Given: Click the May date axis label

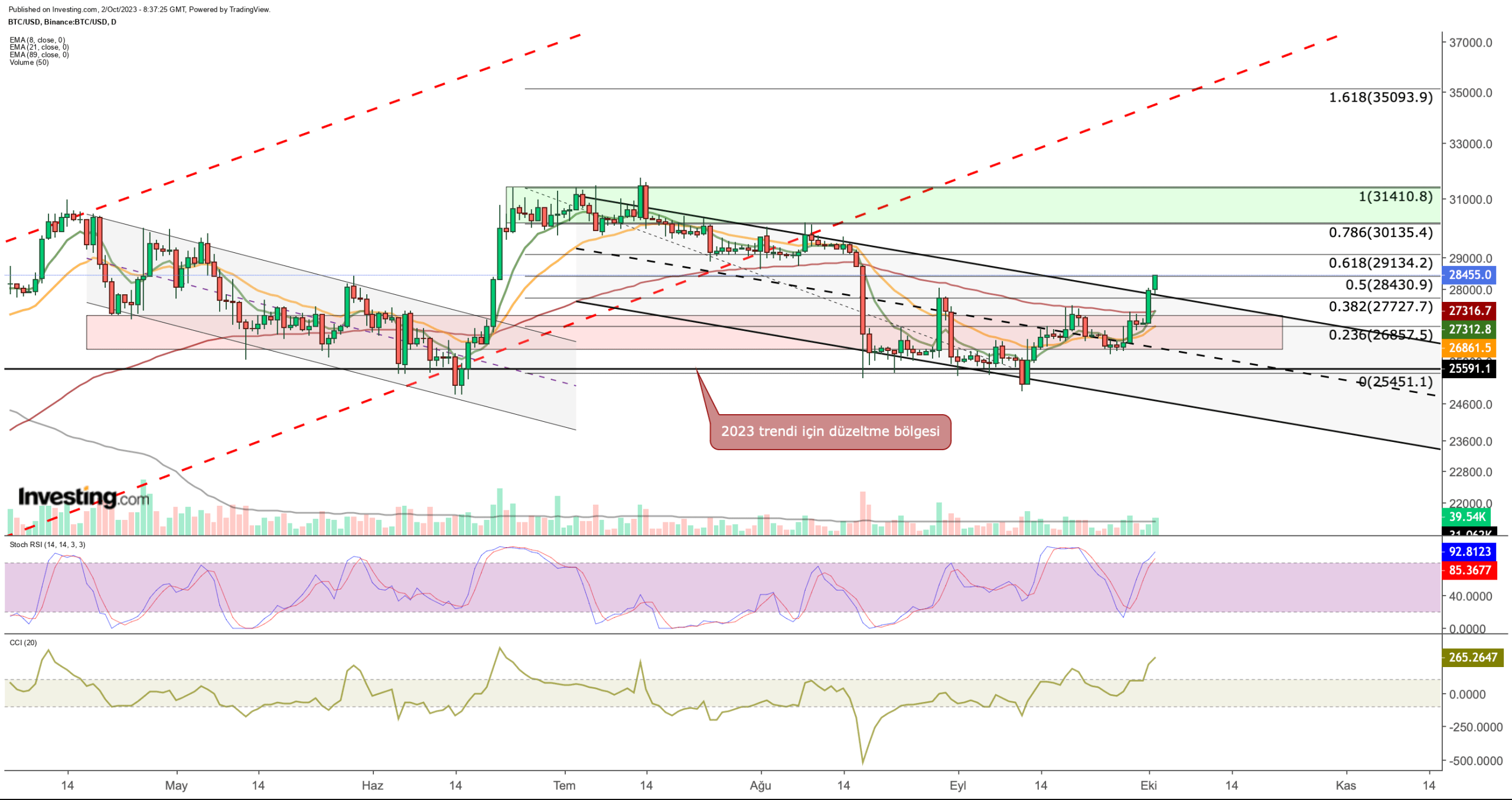Looking at the screenshot, I should pyautogui.click(x=177, y=786).
